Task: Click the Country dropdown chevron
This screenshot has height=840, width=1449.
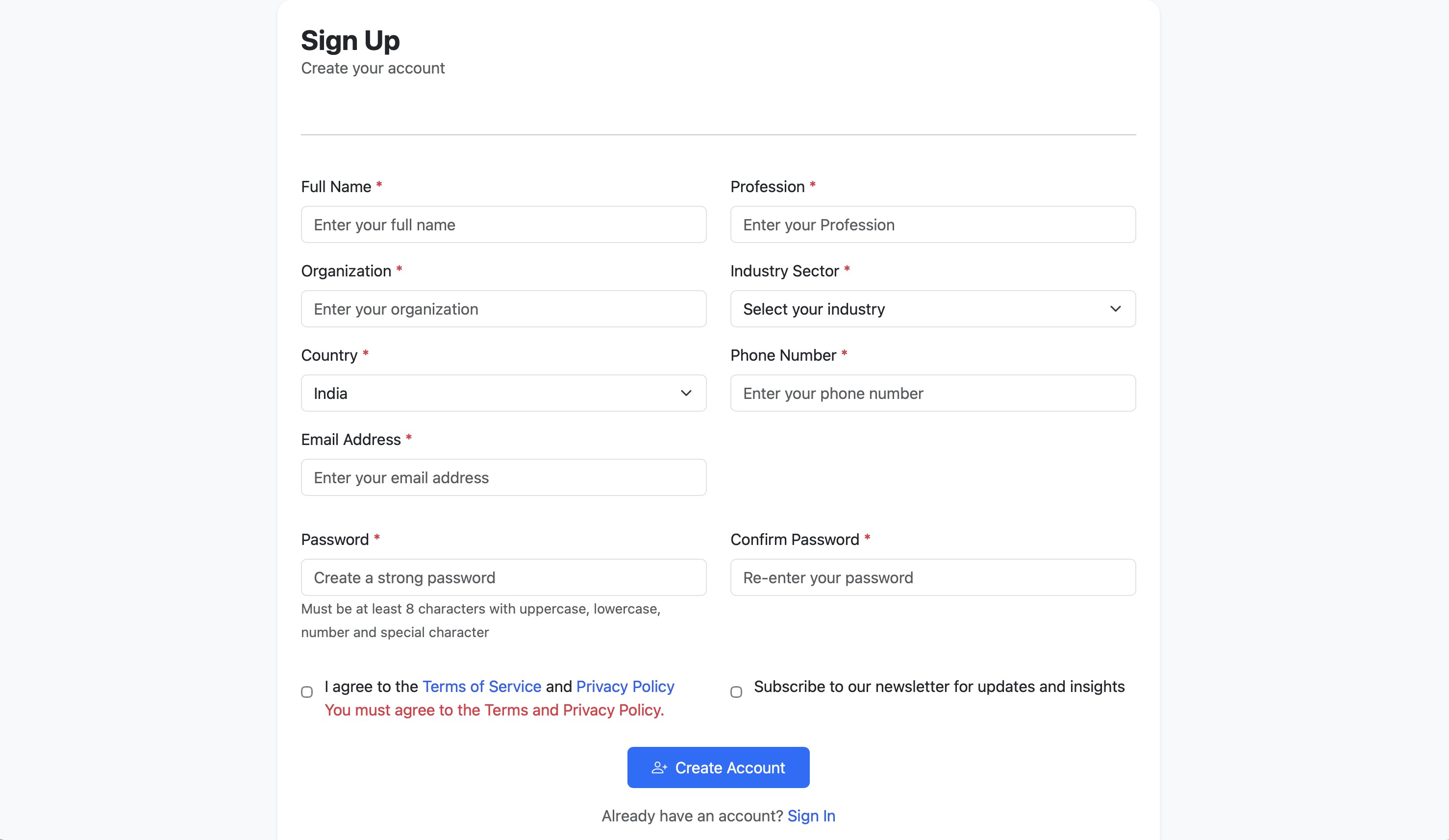Action: (x=687, y=393)
